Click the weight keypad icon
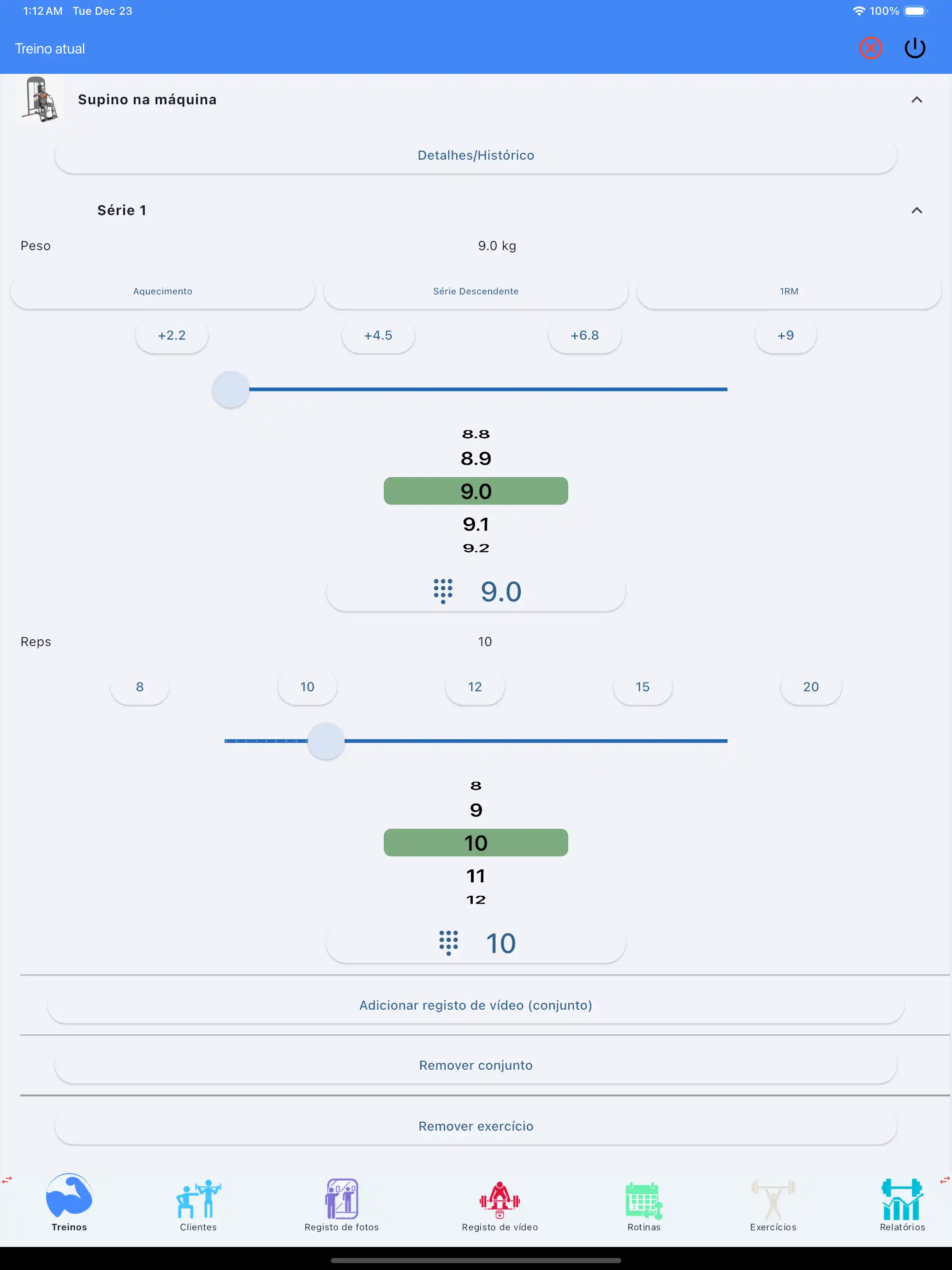 443,591
